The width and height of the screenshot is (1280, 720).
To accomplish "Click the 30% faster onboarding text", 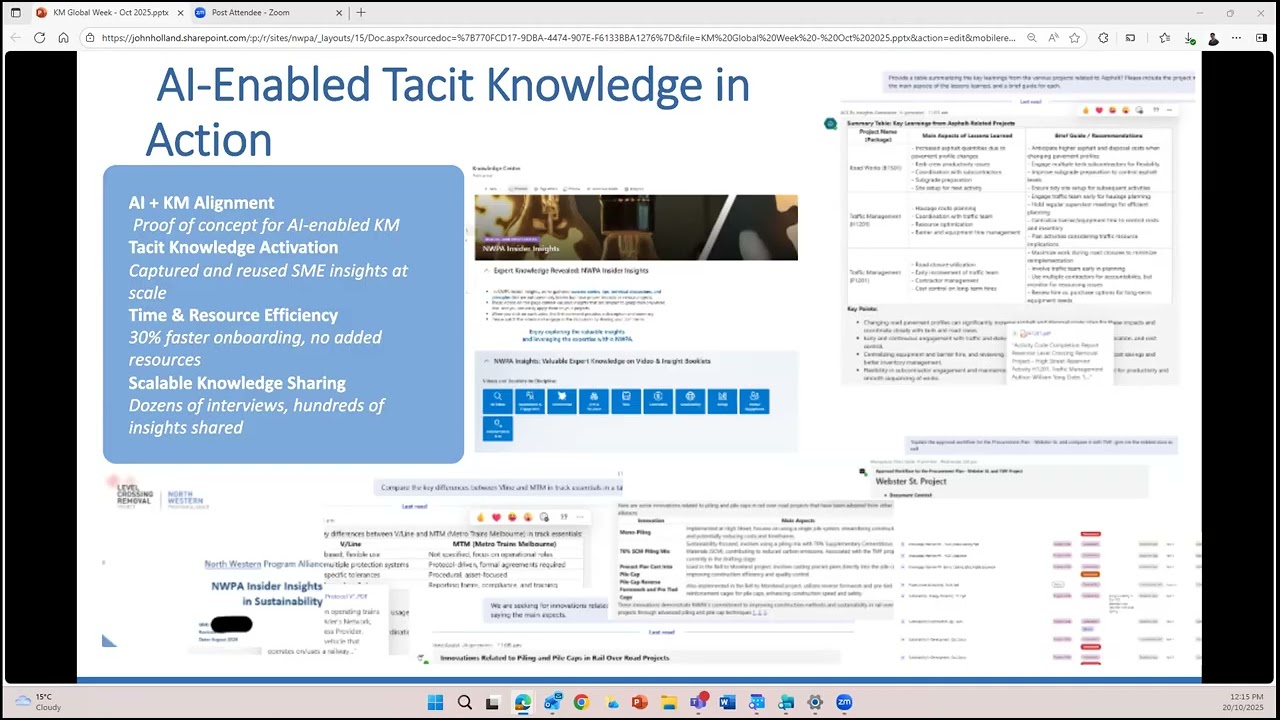I will tap(255, 348).
